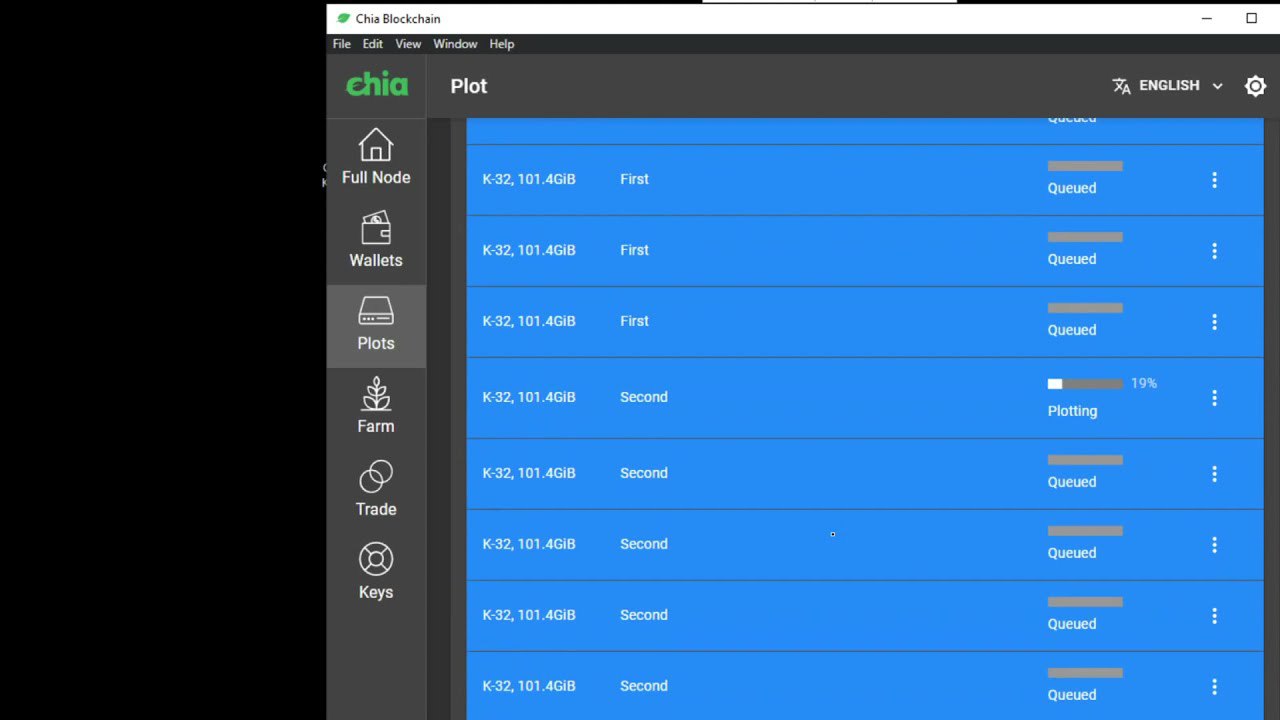
Task: Open the Edit menu
Action: [372, 44]
